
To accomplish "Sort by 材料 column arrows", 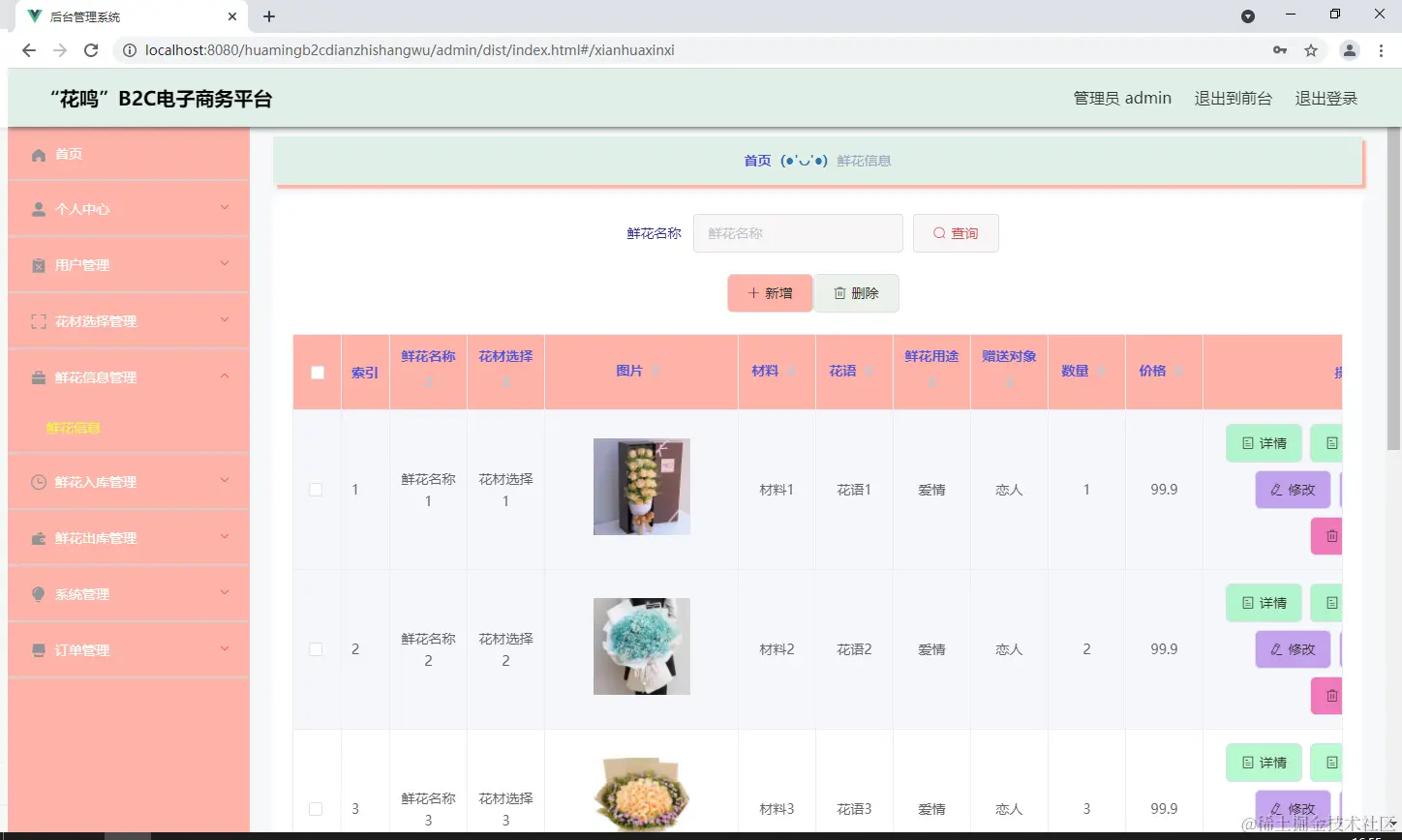I will point(791,372).
